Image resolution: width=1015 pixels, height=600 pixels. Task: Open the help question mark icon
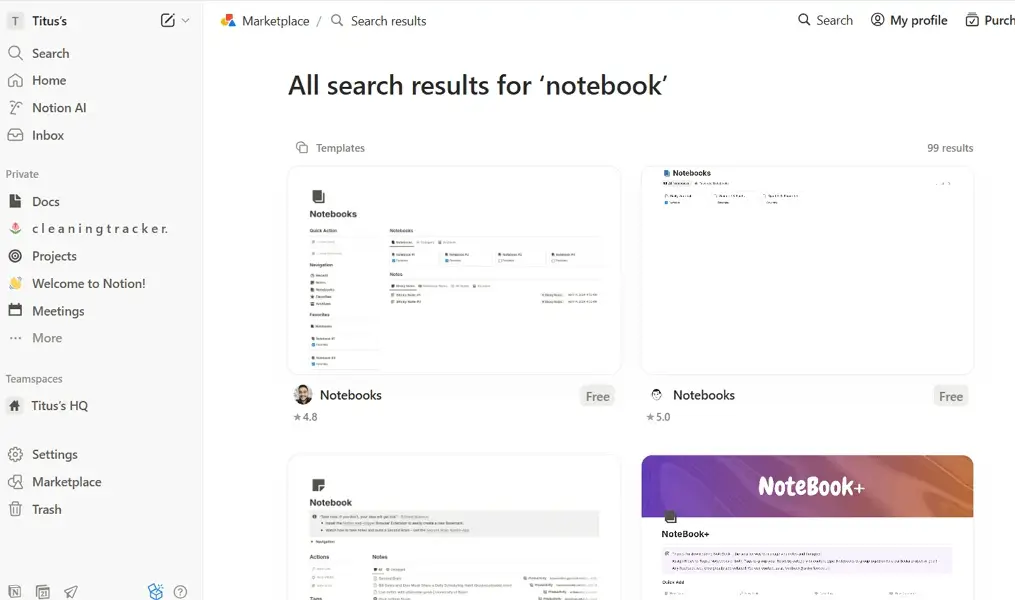pos(181,592)
